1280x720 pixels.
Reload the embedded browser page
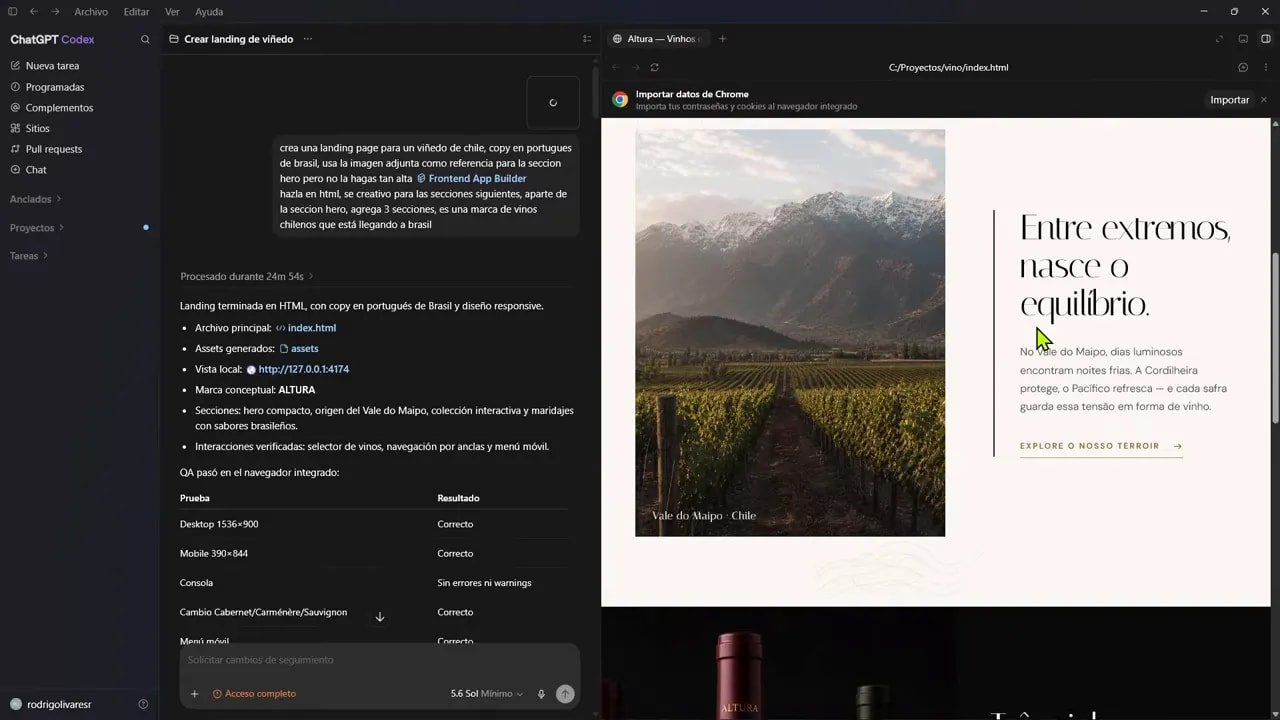654,67
